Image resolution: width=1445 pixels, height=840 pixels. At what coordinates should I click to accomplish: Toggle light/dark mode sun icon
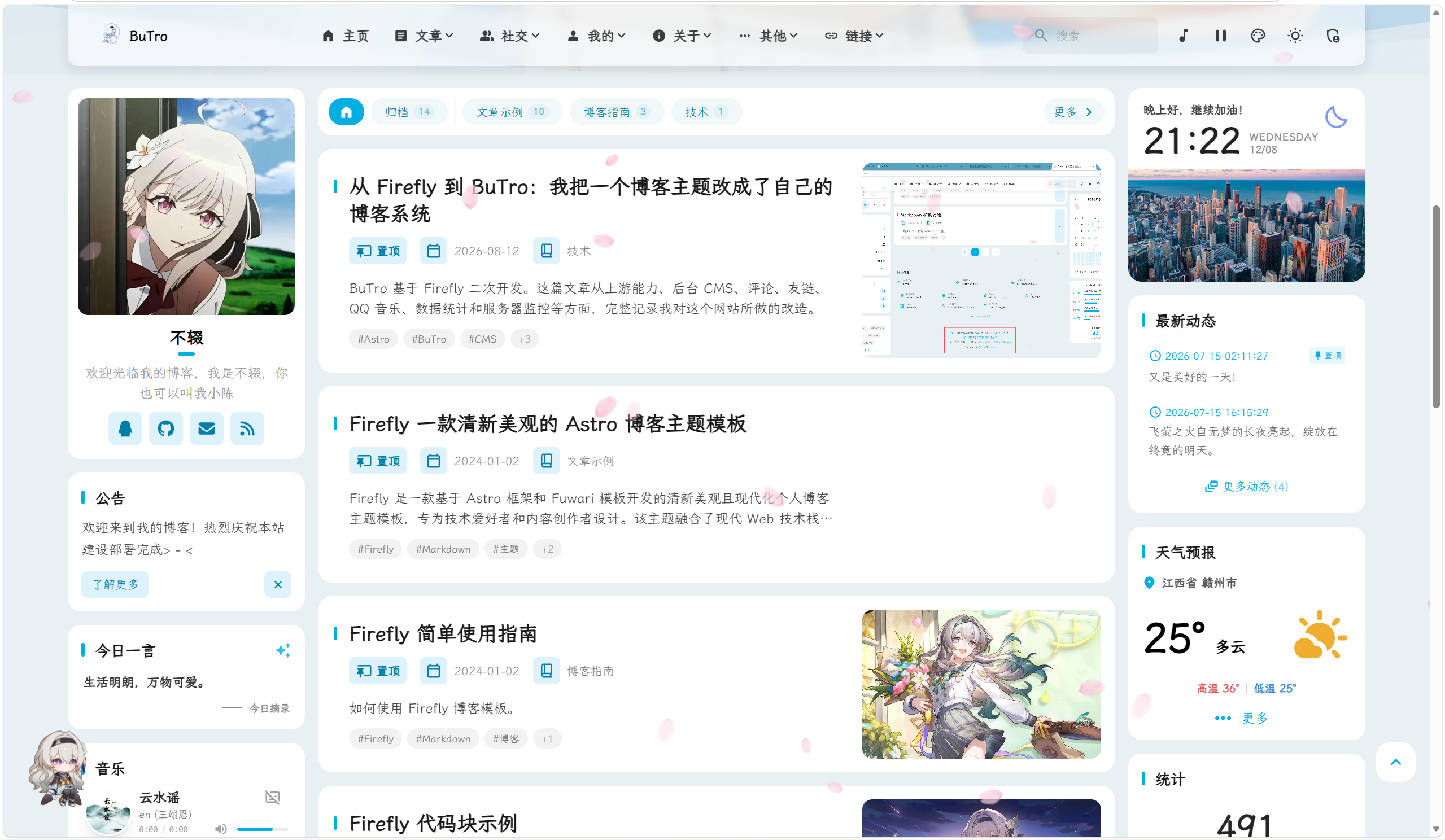(1295, 36)
